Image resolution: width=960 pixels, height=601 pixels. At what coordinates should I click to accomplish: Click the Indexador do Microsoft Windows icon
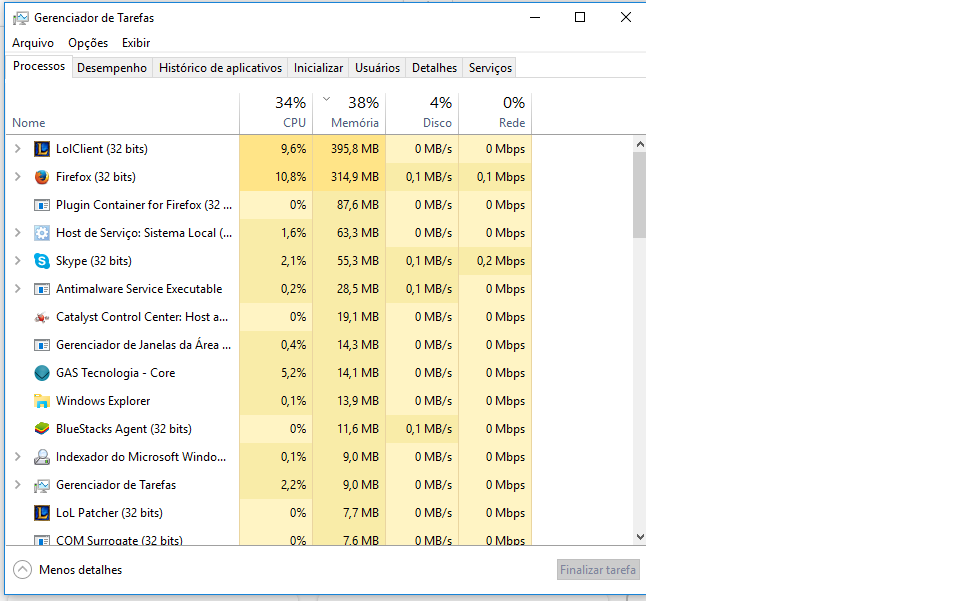coord(42,457)
